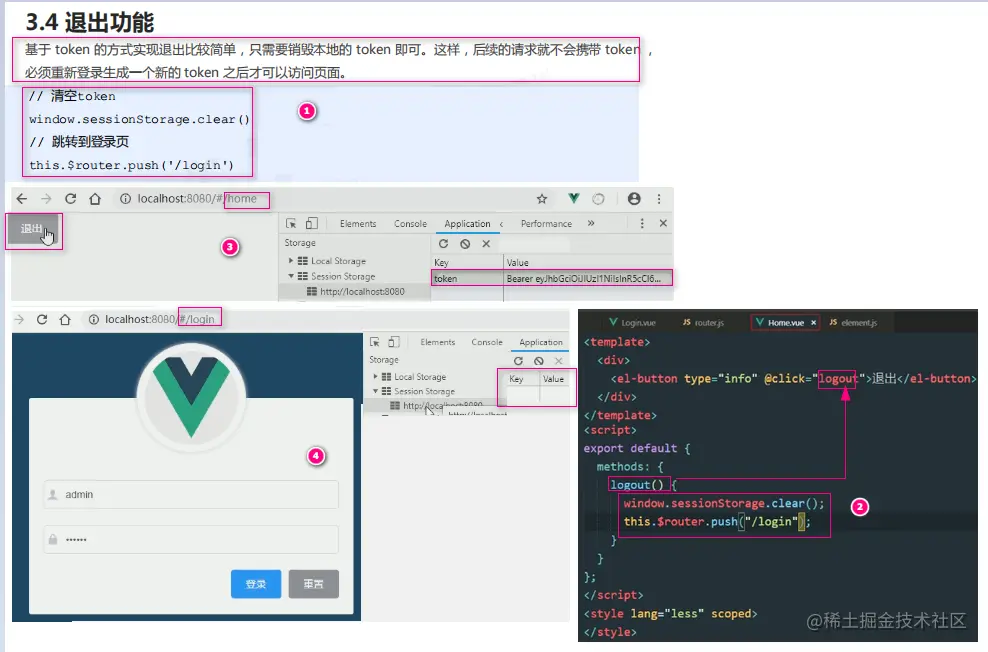Click the forward arrow in the /home browser
This screenshot has width=988, height=652.
(x=46, y=198)
